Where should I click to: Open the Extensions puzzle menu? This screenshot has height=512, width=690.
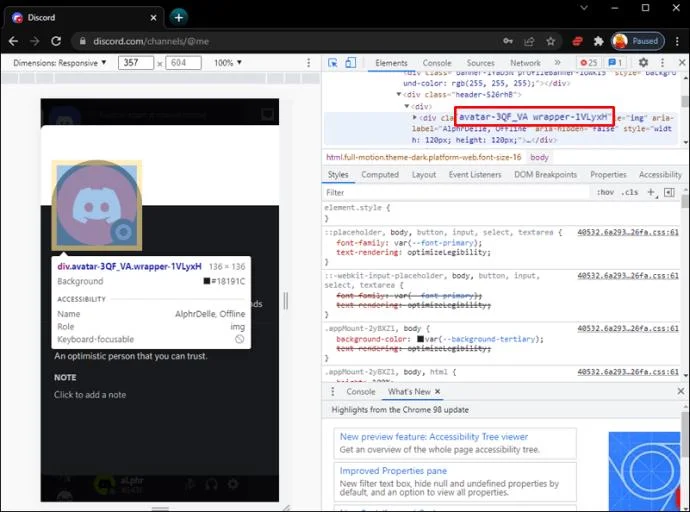[598, 41]
